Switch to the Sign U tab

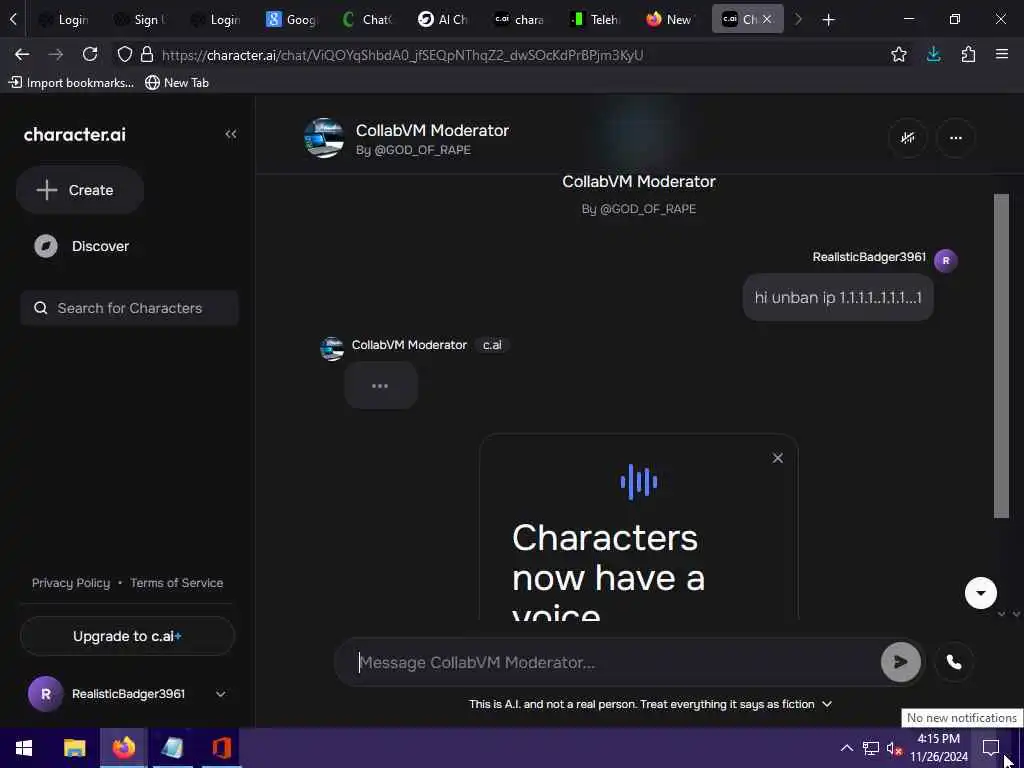(140, 20)
